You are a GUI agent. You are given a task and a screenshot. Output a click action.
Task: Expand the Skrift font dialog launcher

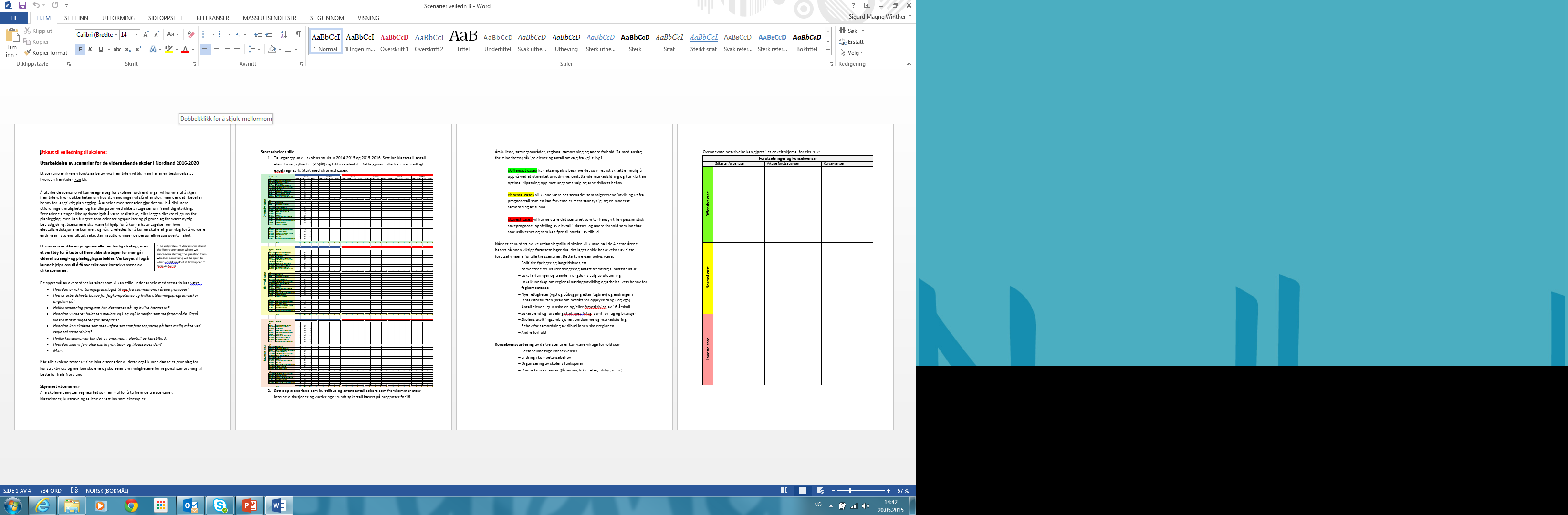point(194,64)
